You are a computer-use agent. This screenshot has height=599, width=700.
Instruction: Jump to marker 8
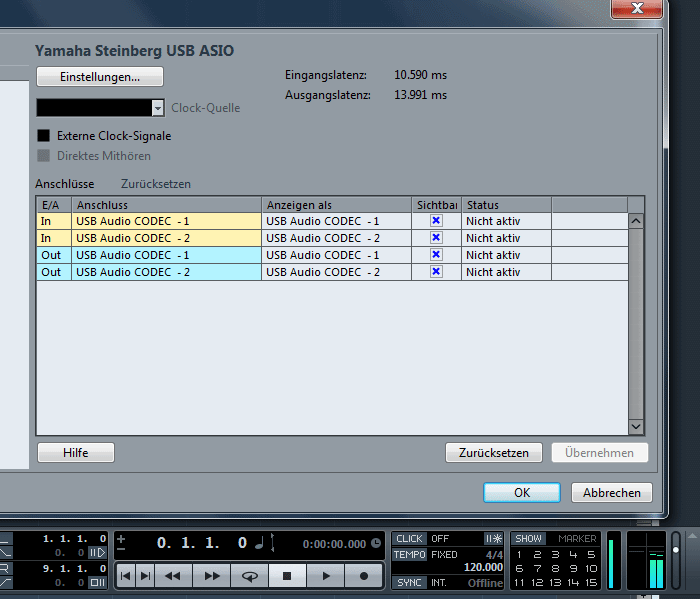pyautogui.click(x=555, y=569)
